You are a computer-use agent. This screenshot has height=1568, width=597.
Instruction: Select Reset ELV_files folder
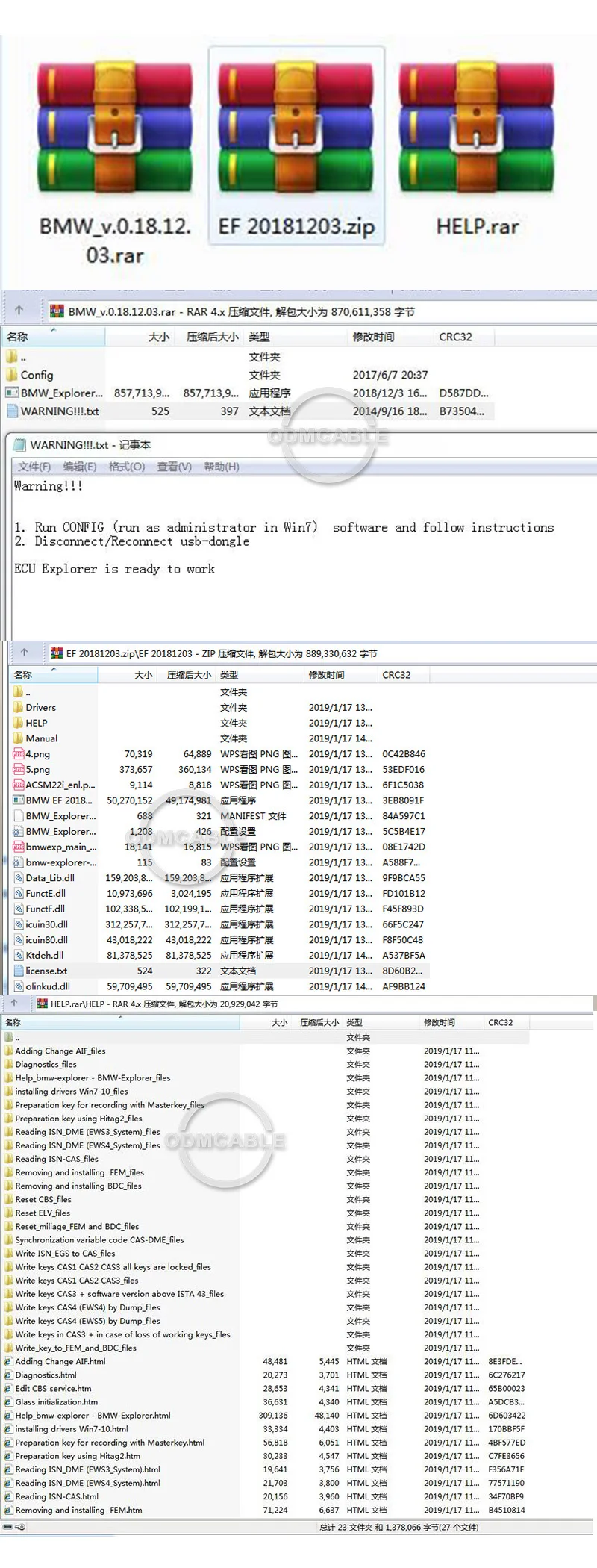pyautogui.click(x=43, y=1213)
